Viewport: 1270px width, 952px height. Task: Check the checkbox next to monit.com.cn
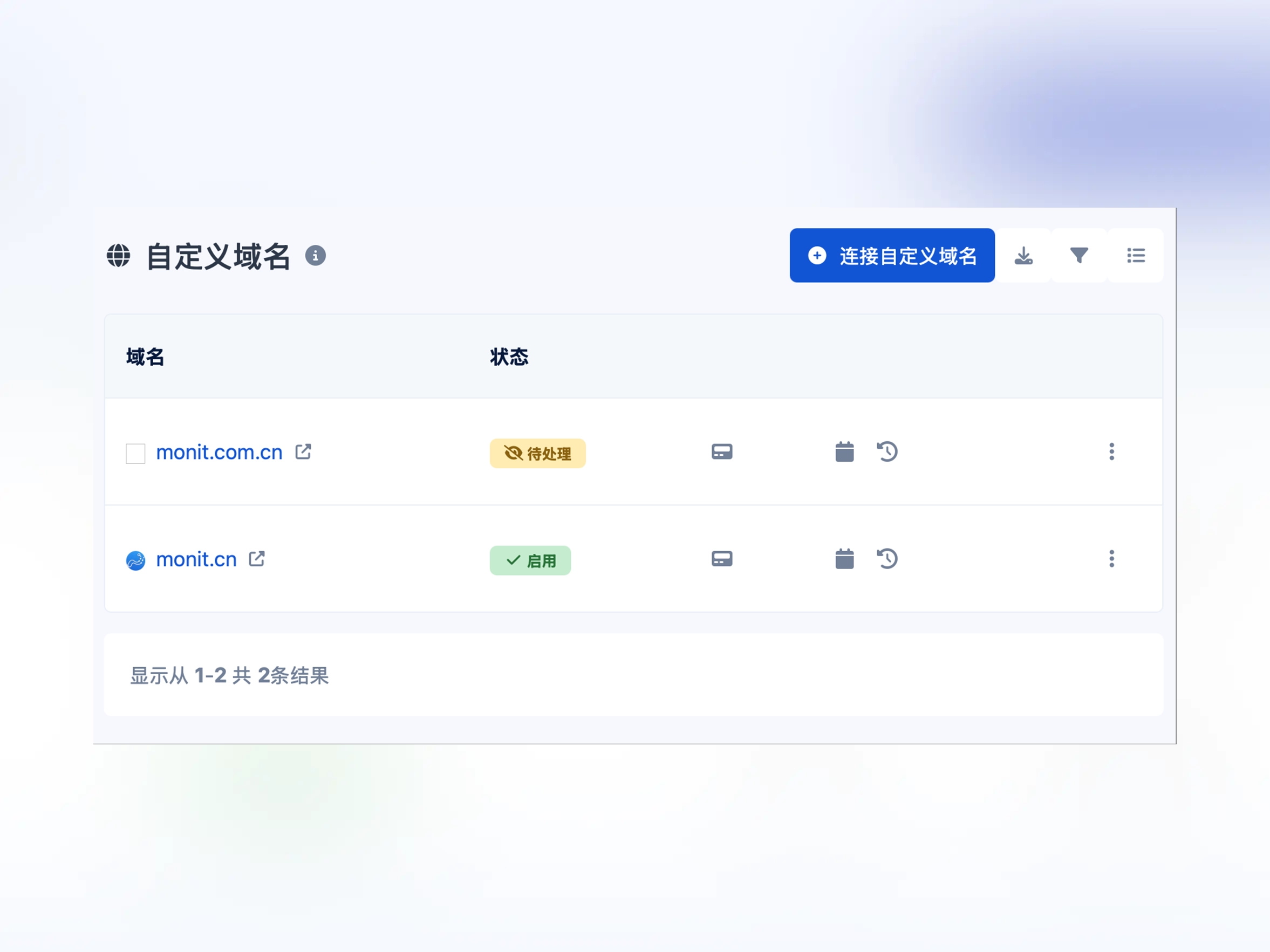[135, 453]
